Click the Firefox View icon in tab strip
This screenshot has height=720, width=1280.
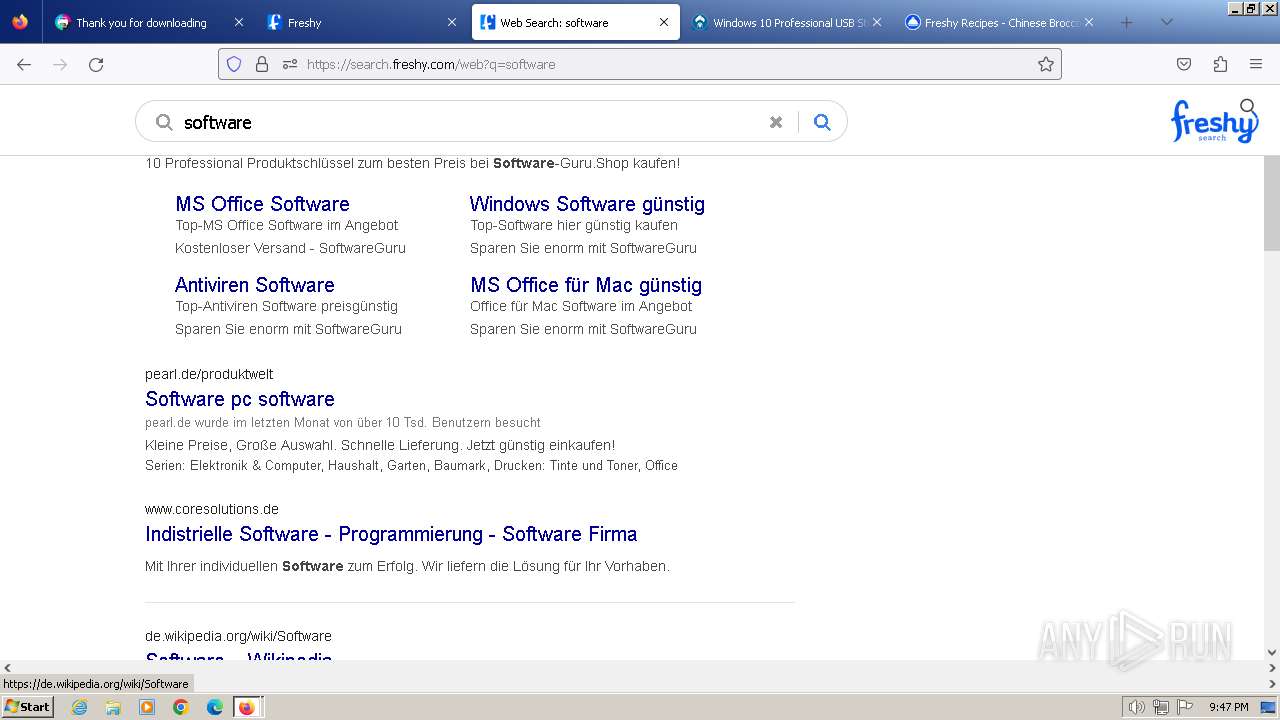click(x=20, y=22)
